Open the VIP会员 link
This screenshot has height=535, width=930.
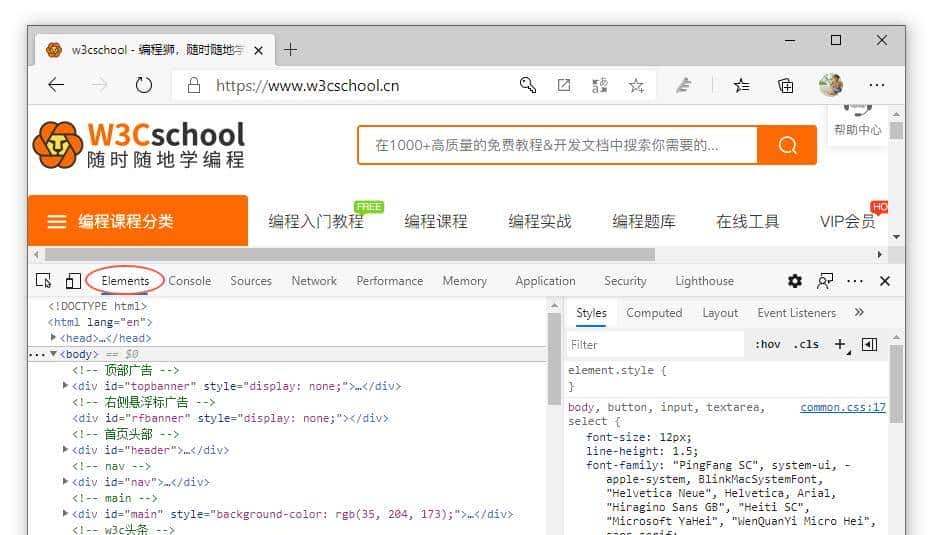848,221
